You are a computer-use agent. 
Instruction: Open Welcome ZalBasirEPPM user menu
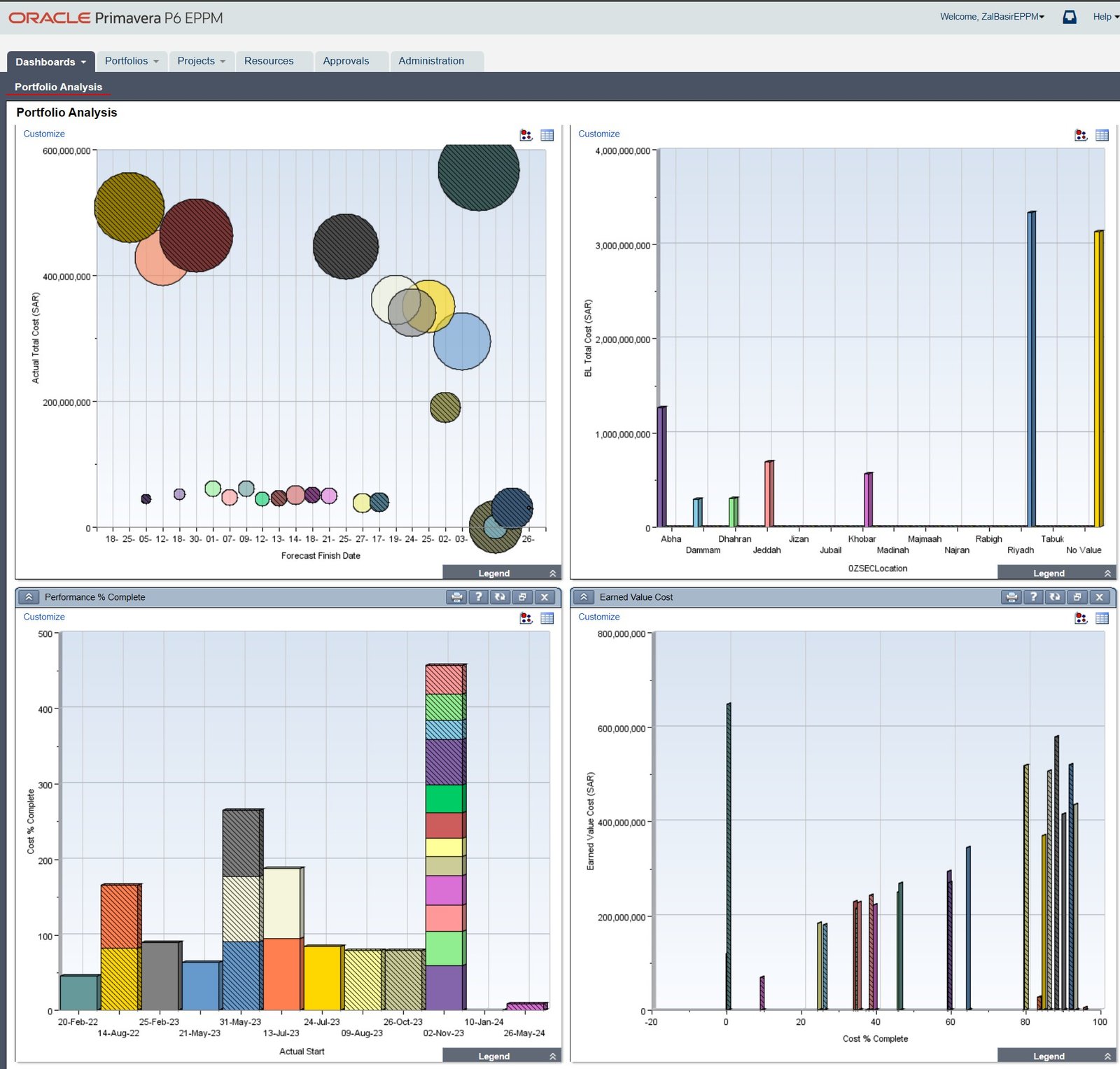[992, 17]
